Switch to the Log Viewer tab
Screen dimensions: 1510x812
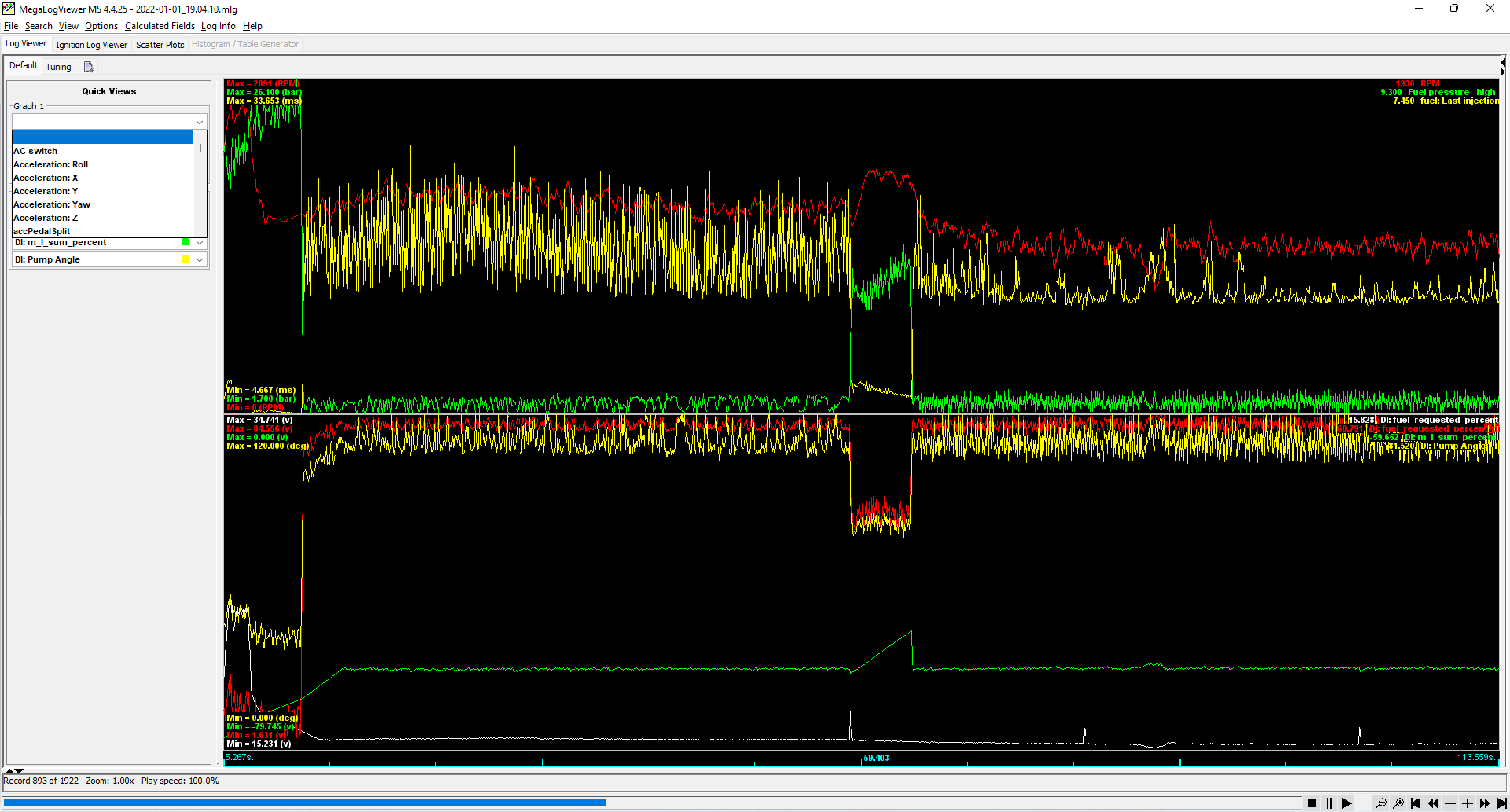[26, 44]
